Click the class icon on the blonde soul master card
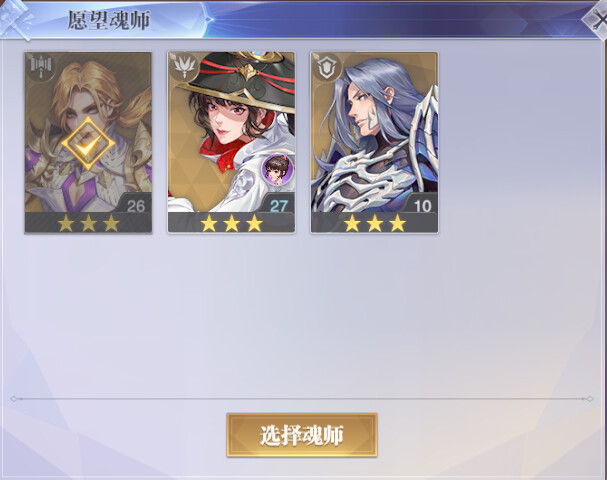The height and width of the screenshot is (480, 607). [x=41, y=66]
